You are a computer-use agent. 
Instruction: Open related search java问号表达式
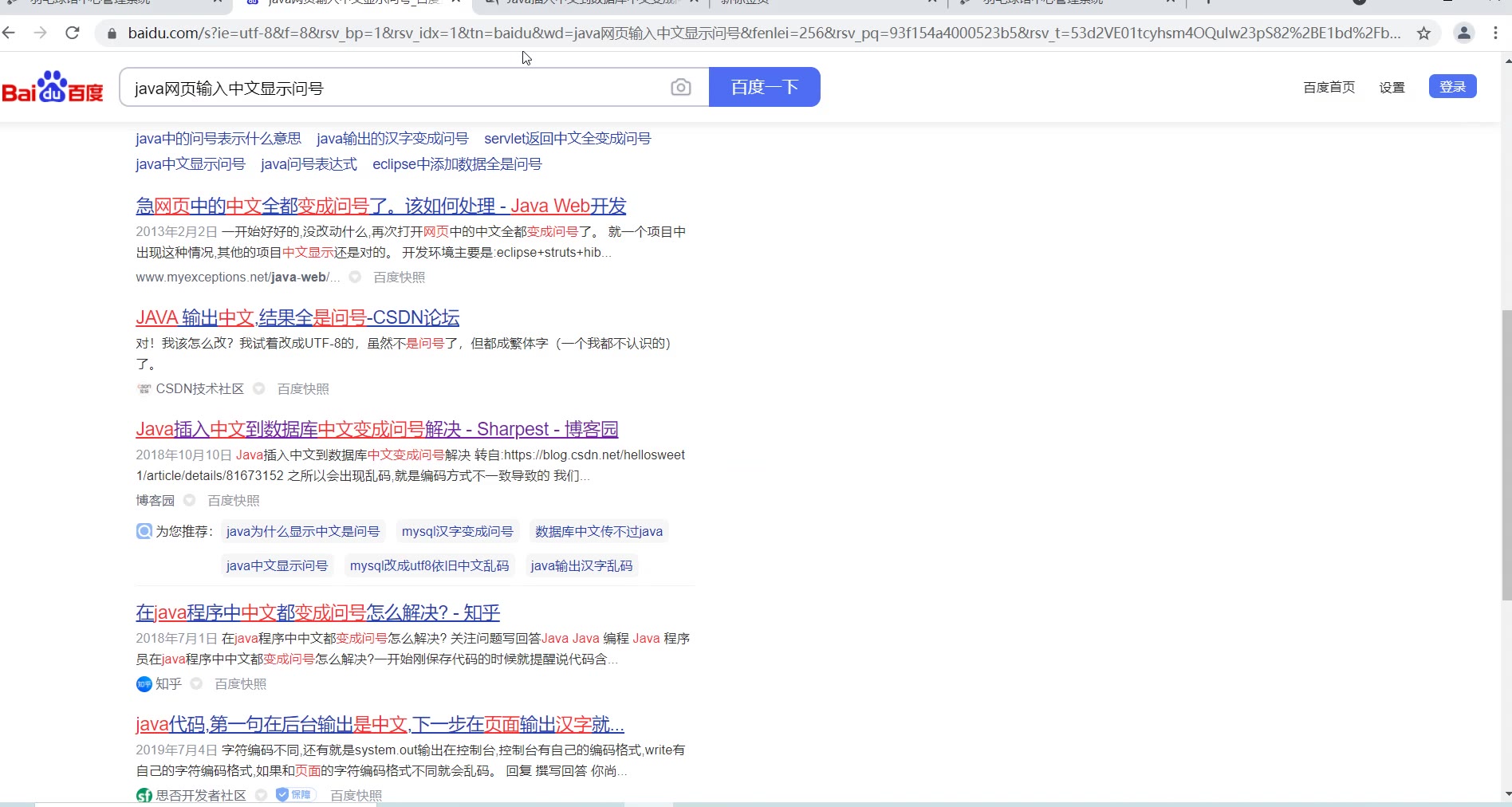[309, 164]
